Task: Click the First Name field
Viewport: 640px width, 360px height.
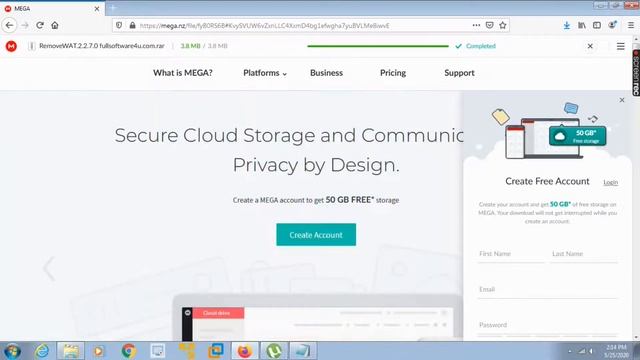Action: (511, 254)
